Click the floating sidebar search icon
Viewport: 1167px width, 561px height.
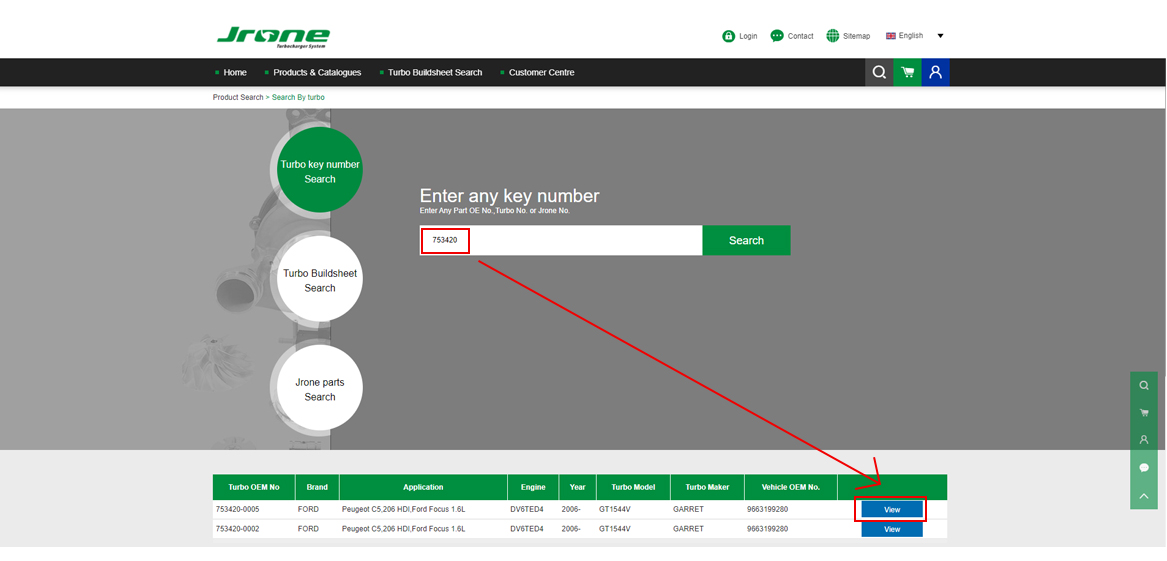(x=1144, y=385)
